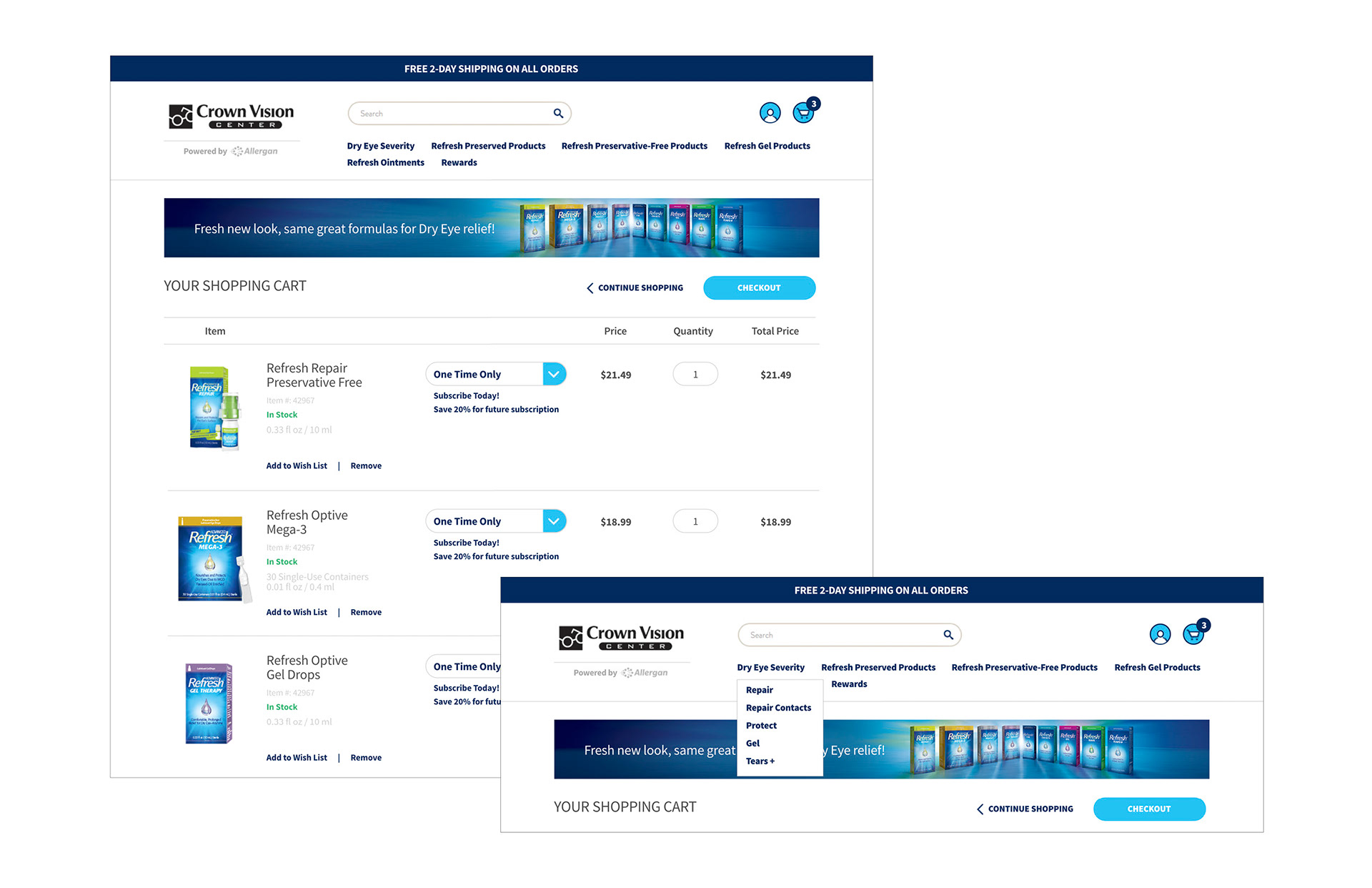Open the Refresh Ointments menu

pyautogui.click(x=385, y=163)
